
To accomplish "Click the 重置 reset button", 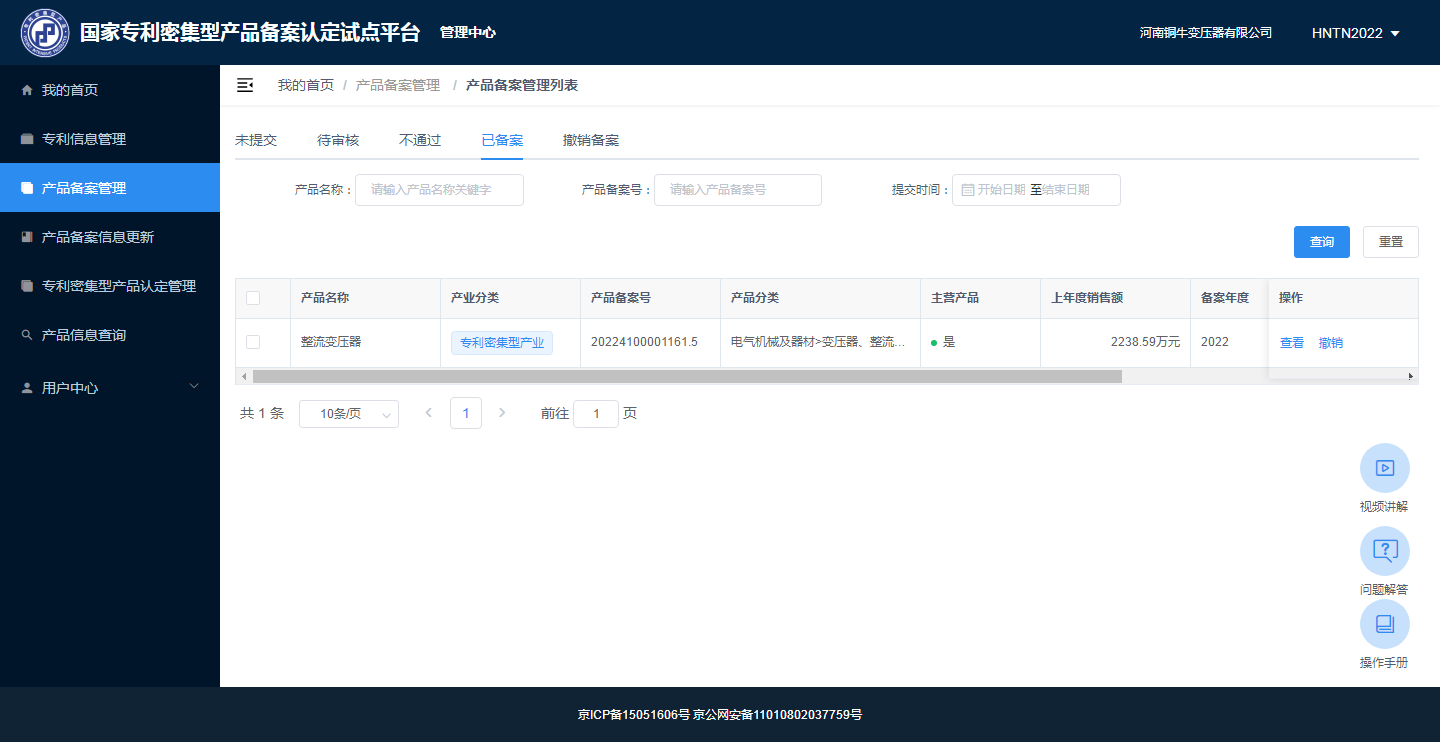I will [1391, 242].
